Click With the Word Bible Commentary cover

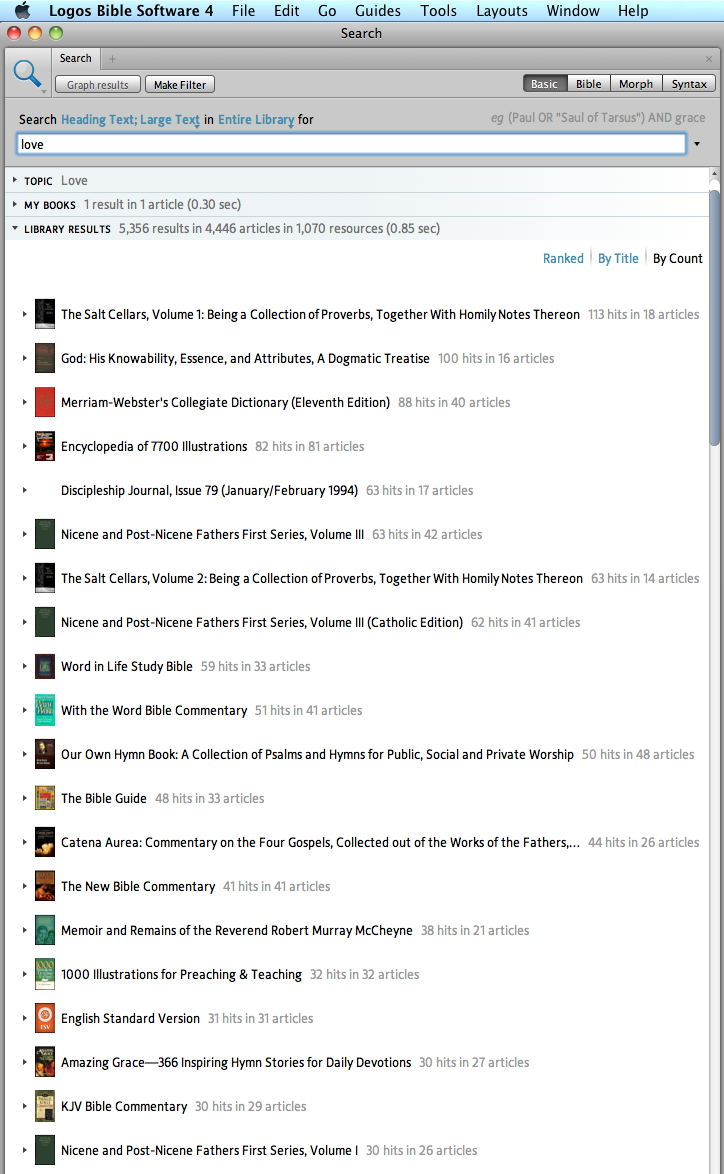click(45, 711)
